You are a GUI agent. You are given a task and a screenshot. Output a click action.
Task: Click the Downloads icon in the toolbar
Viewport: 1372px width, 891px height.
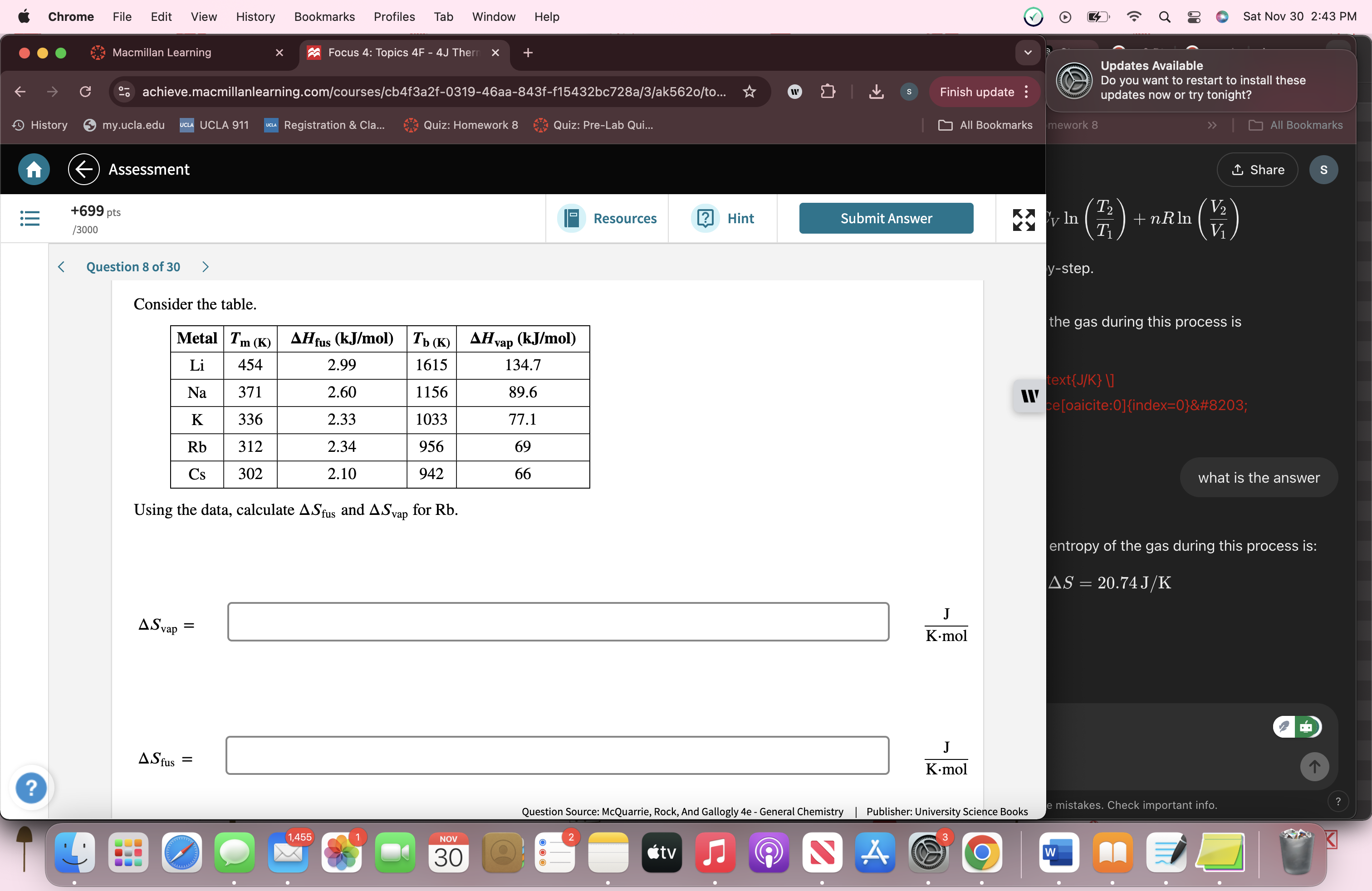tap(876, 92)
